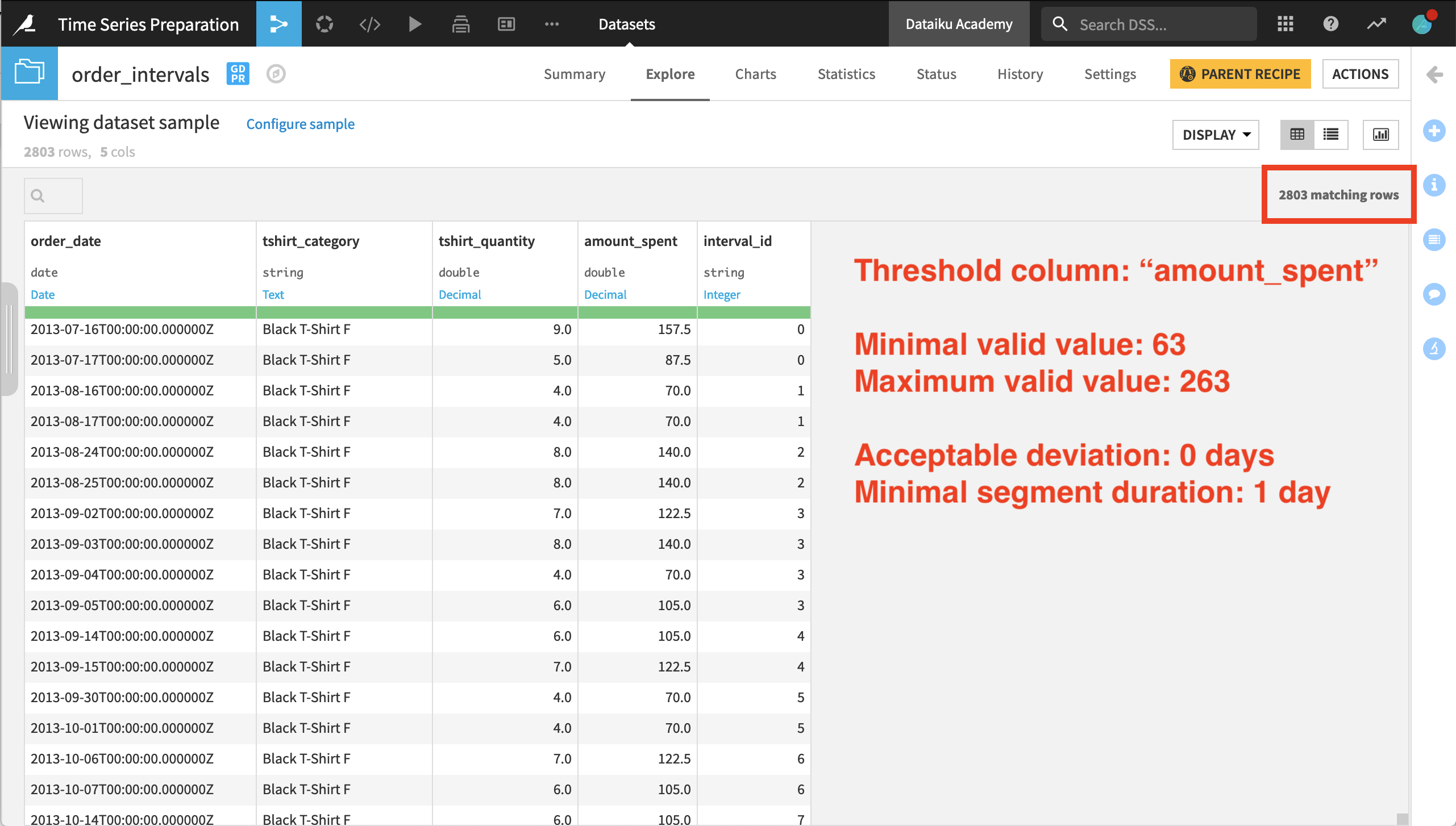
Task: Switch to list columns view
Action: click(1330, 135)
